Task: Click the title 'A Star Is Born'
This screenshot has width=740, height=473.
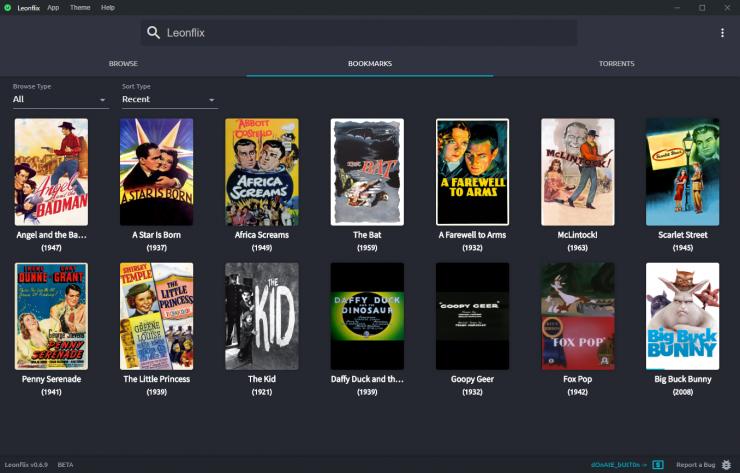Action: pos(156,235)
